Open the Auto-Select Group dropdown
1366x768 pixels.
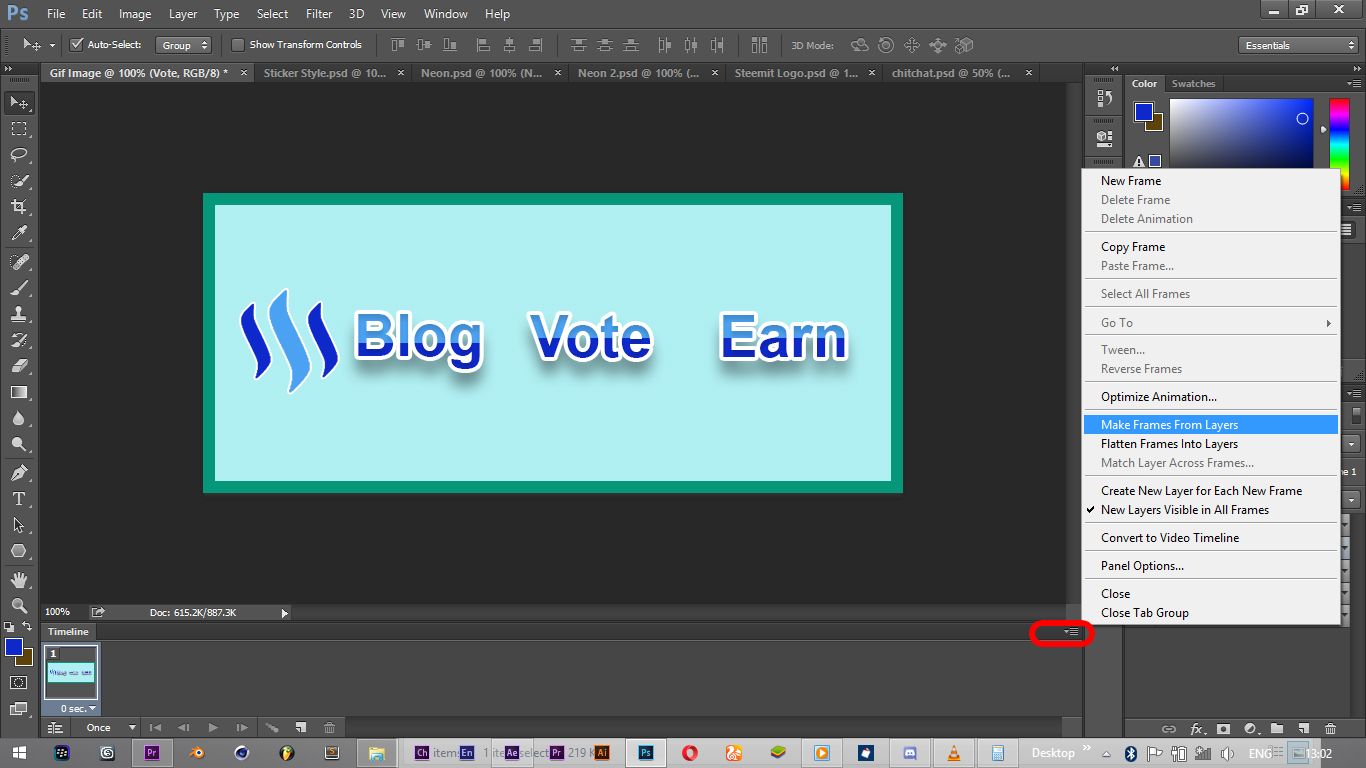(184, 45)
